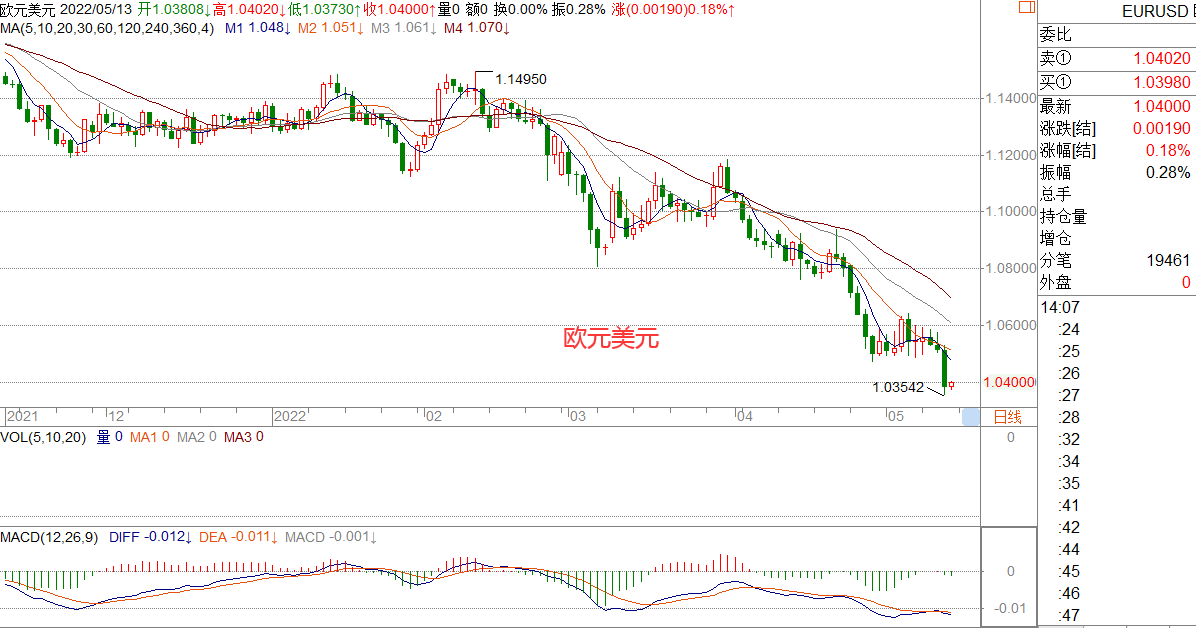The image size is (1196, 628).
Task: Click the 03 month marker on axis
Action: [x=578, y=415]
